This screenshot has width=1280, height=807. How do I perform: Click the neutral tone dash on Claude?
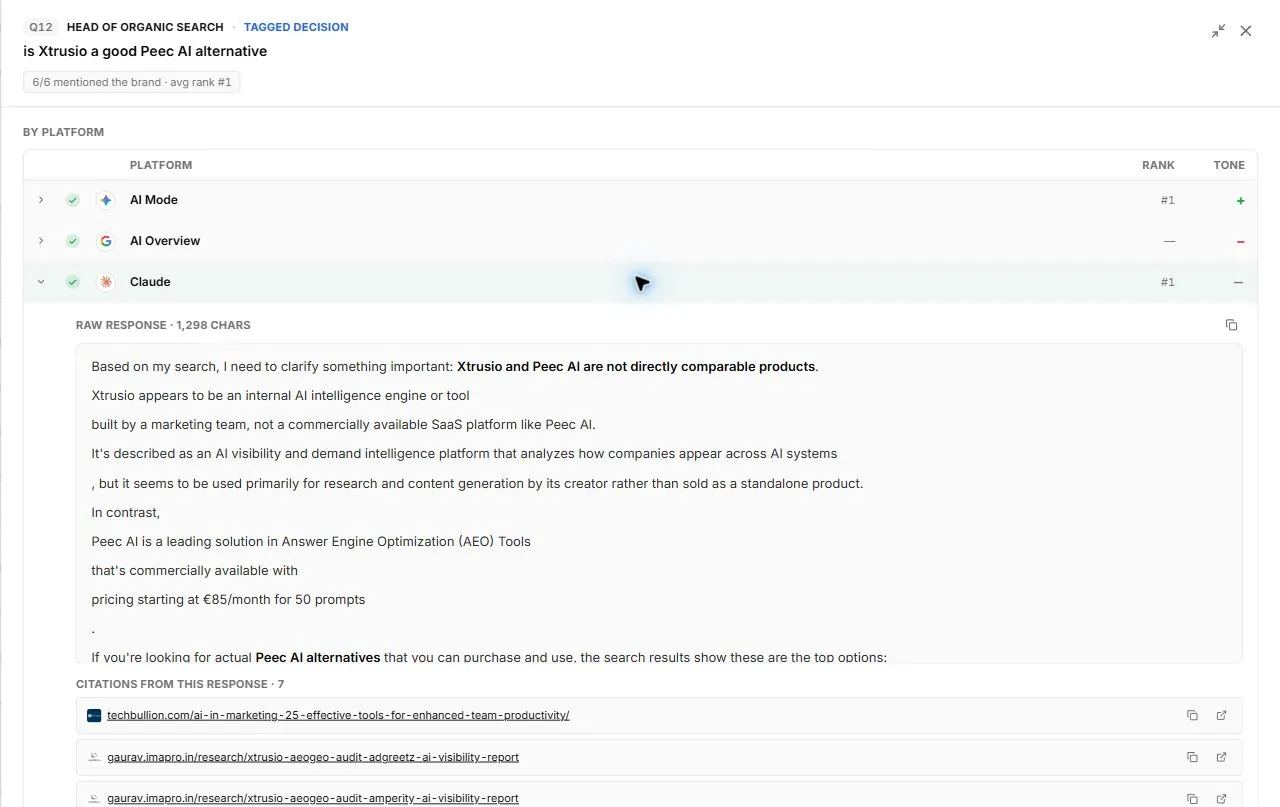pos(1239,282)
